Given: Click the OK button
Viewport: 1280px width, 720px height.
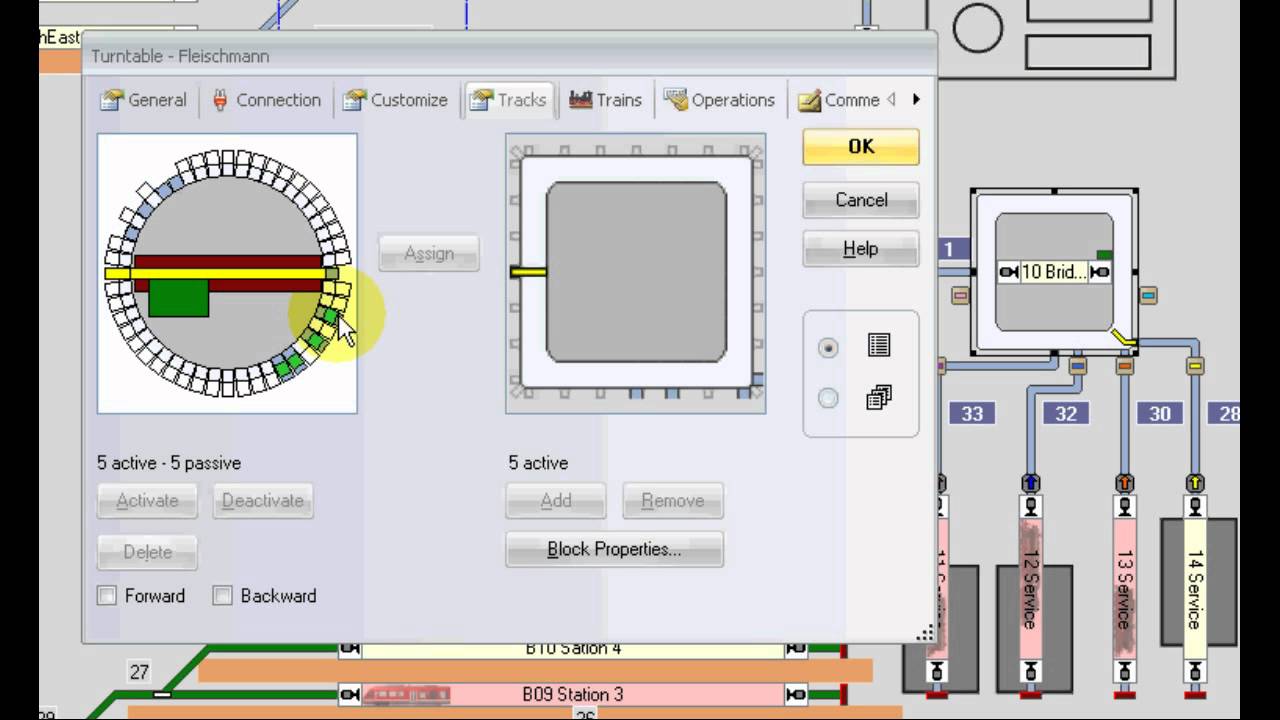Looking at the screenshot, I should [861, 147].
